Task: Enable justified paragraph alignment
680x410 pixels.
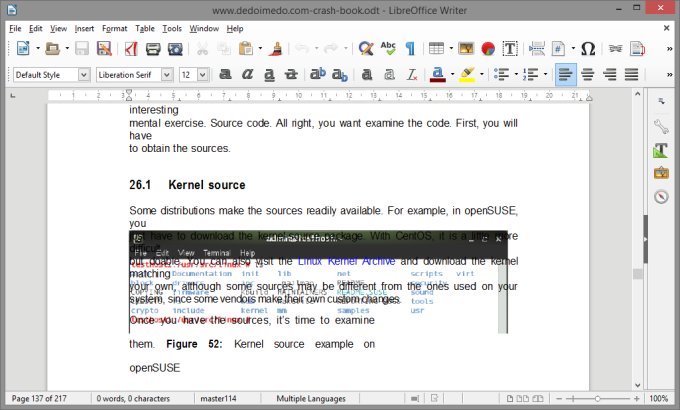Action: (x=631, y=74)
